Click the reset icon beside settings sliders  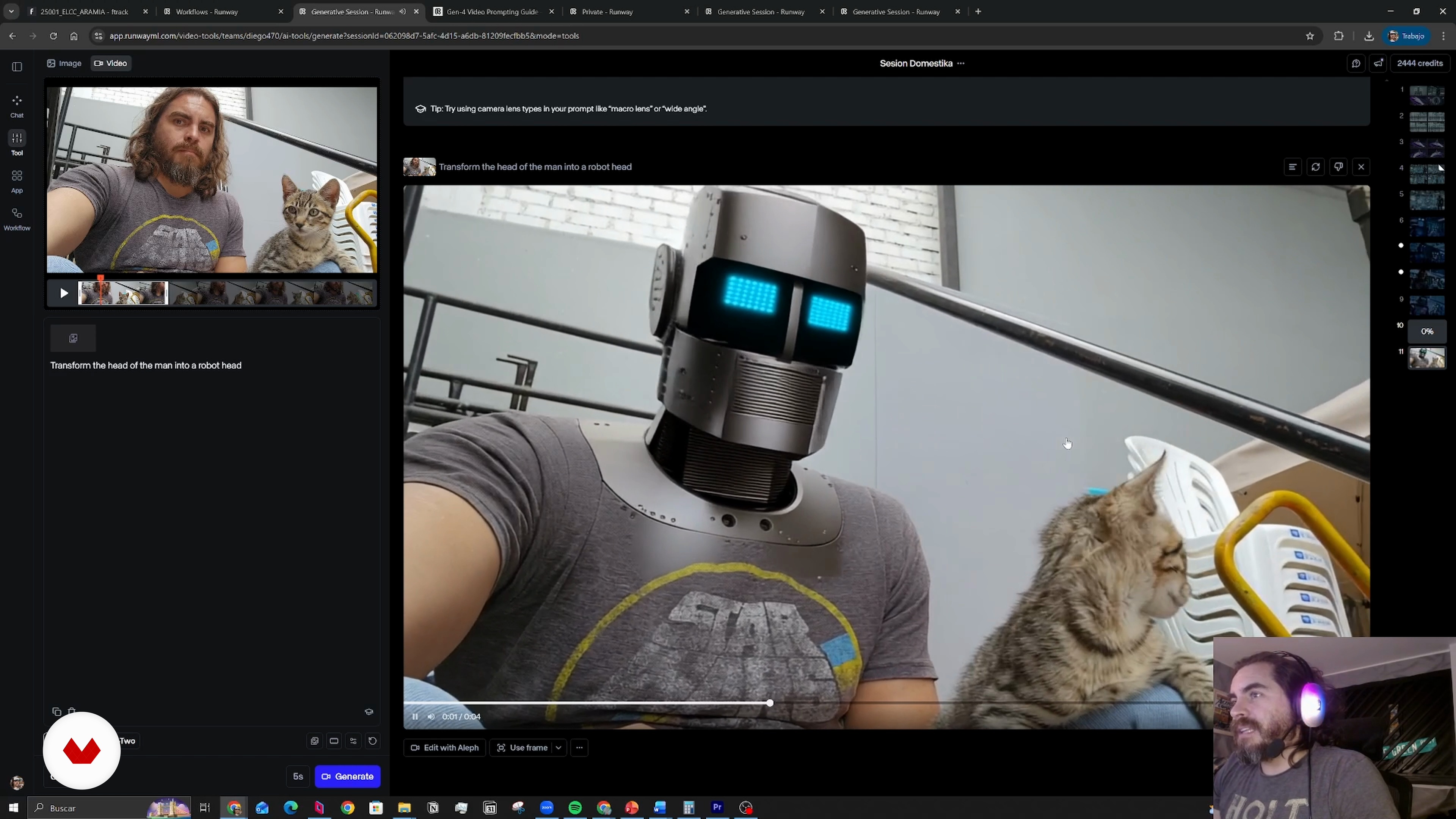coord(372,741)
